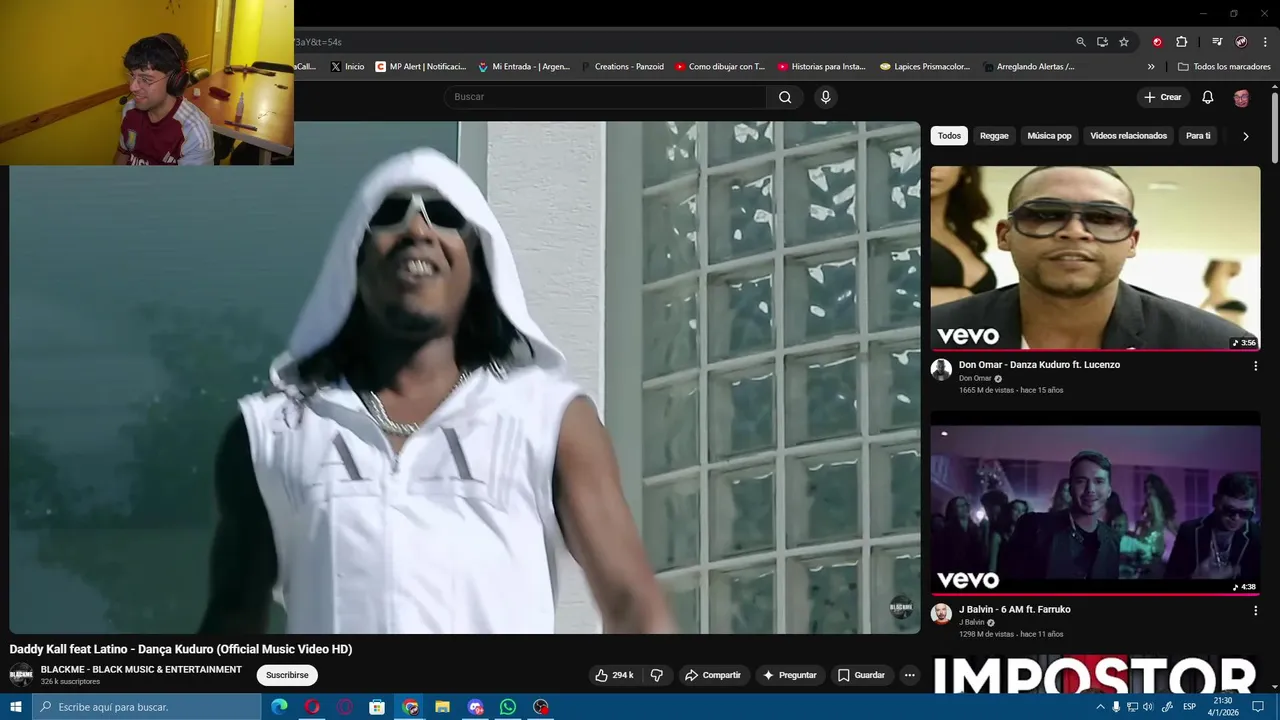Open BLACKME channel avatar

pos(21,675)
